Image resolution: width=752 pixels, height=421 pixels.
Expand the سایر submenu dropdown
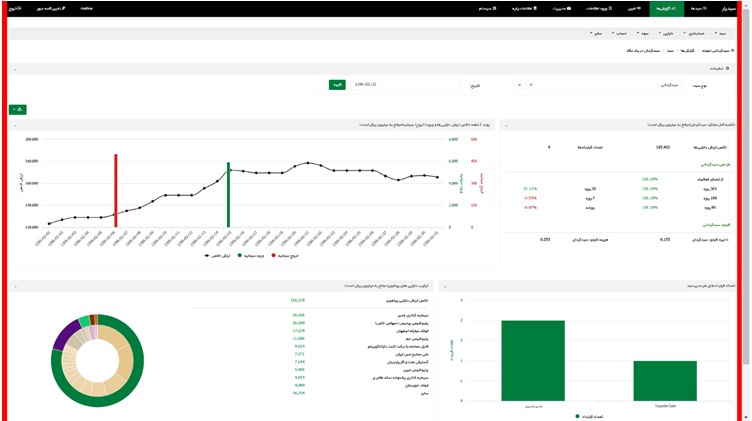(x=596, y=34)
